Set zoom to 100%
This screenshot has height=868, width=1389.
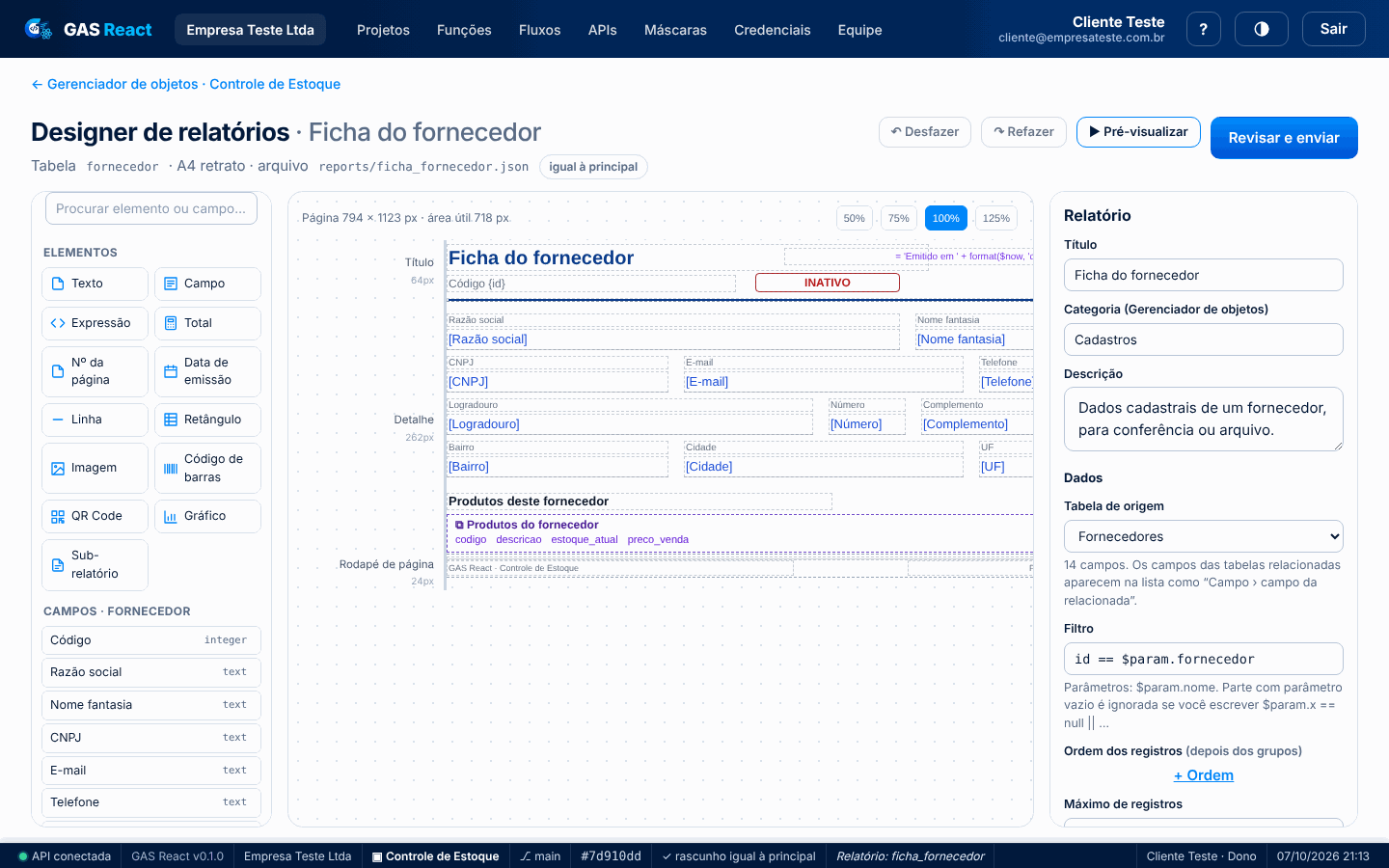click(945, 218)
